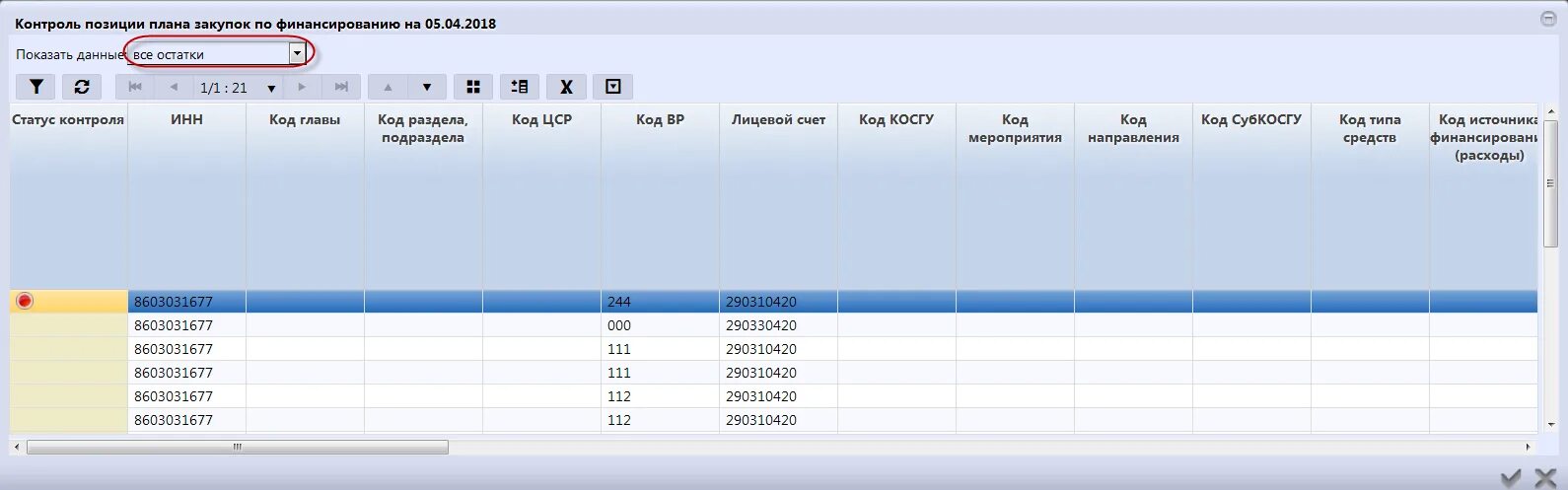Image resolution: width=1568 pixels, height=490 pixels.
Task: Go to the next page
Action: pyautogui.click(x=302, y=87)
